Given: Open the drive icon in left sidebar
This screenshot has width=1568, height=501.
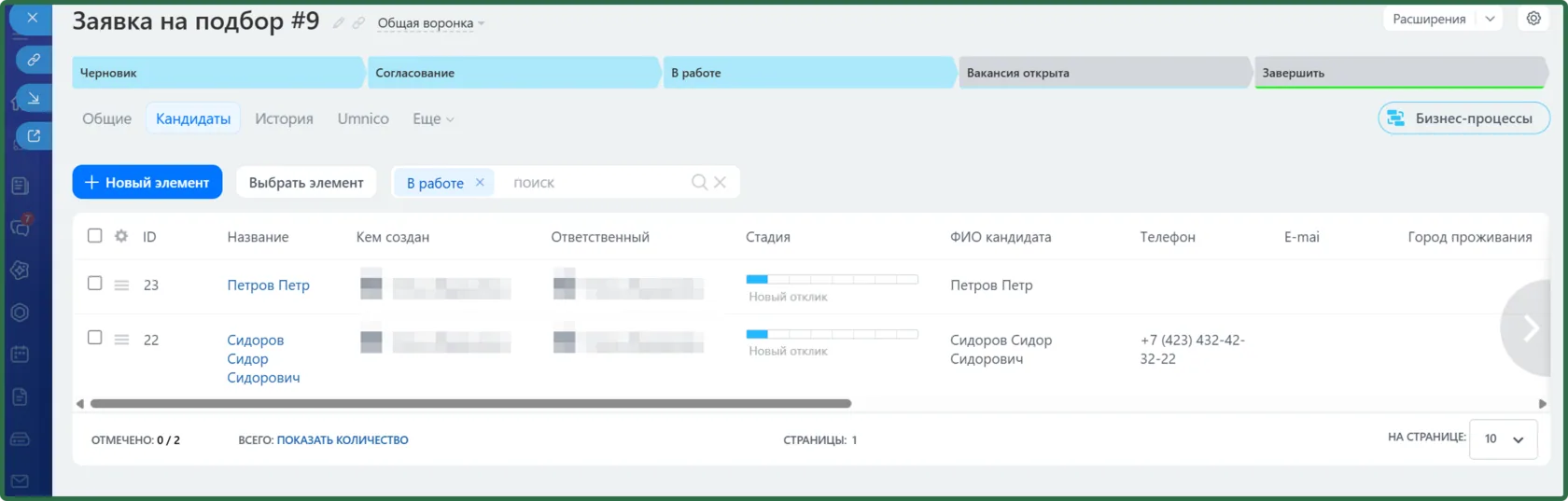Looking at the screenshot, I should (20, 438).
